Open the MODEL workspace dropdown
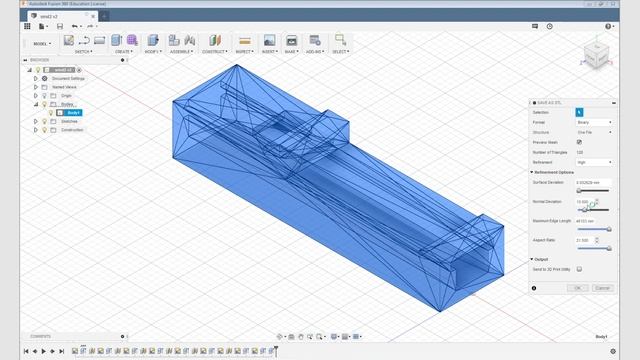This screenshot has width=640, height=360. click(x=42, y=44)
